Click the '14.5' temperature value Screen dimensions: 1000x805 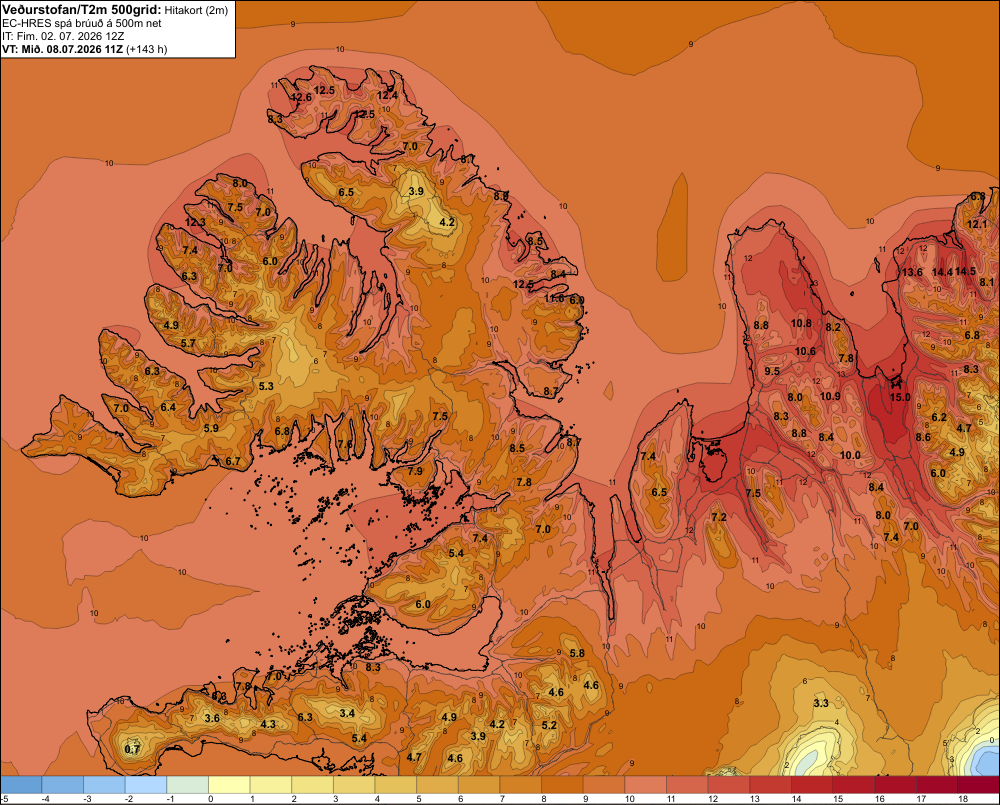pyautogui.click(x=965, y=271)
